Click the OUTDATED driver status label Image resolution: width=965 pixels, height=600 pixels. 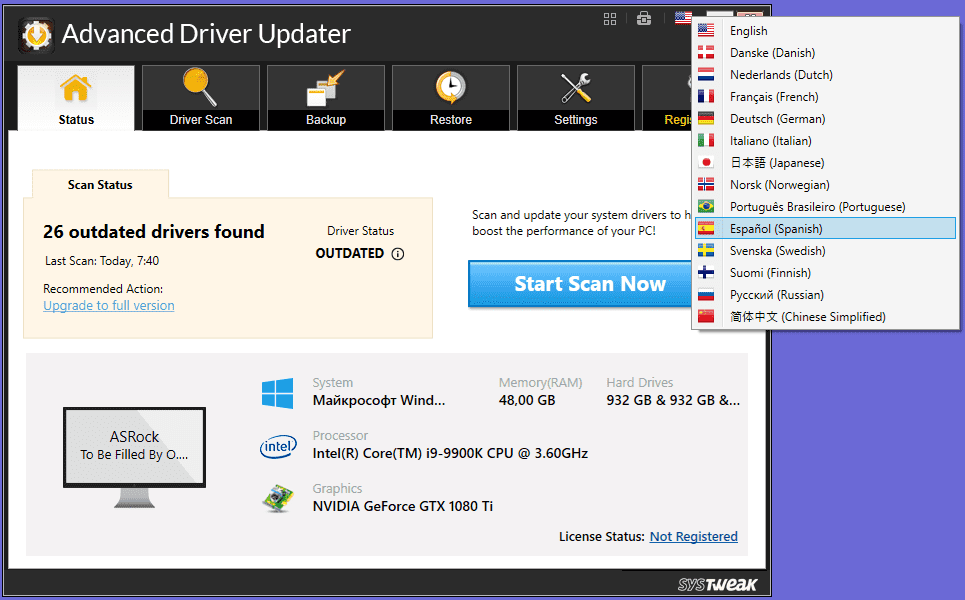350,254
